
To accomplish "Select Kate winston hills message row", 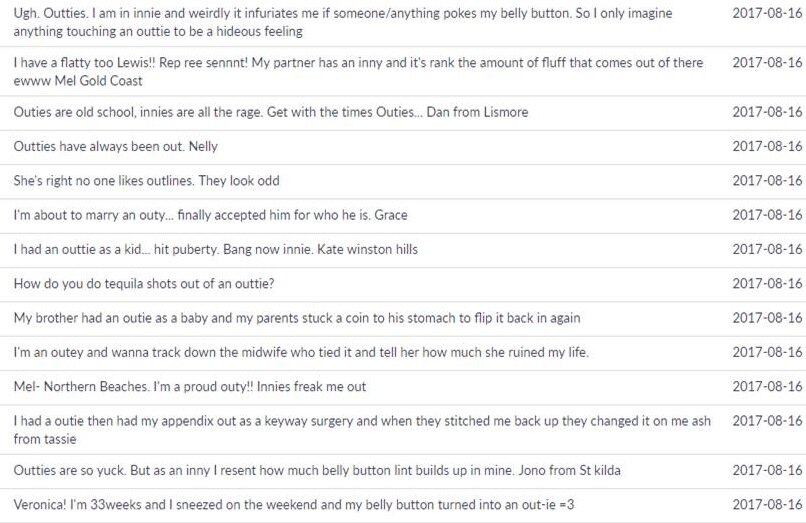I will [x=403, y=250].
